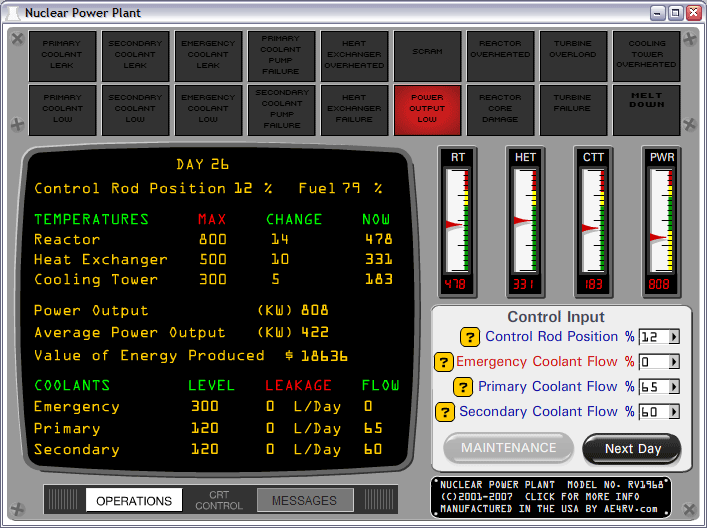Click the Heat Exchanger row label
707x528 pixels.
pos(101,260)
